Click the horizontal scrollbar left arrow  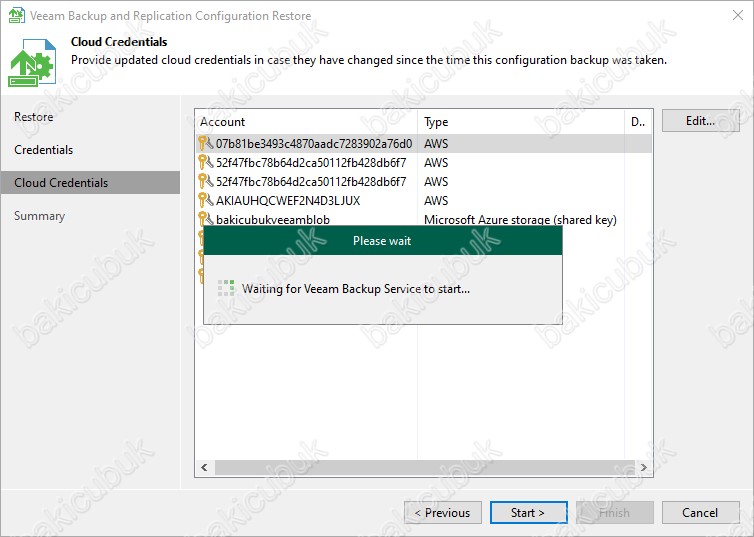(x=204, y=467)
